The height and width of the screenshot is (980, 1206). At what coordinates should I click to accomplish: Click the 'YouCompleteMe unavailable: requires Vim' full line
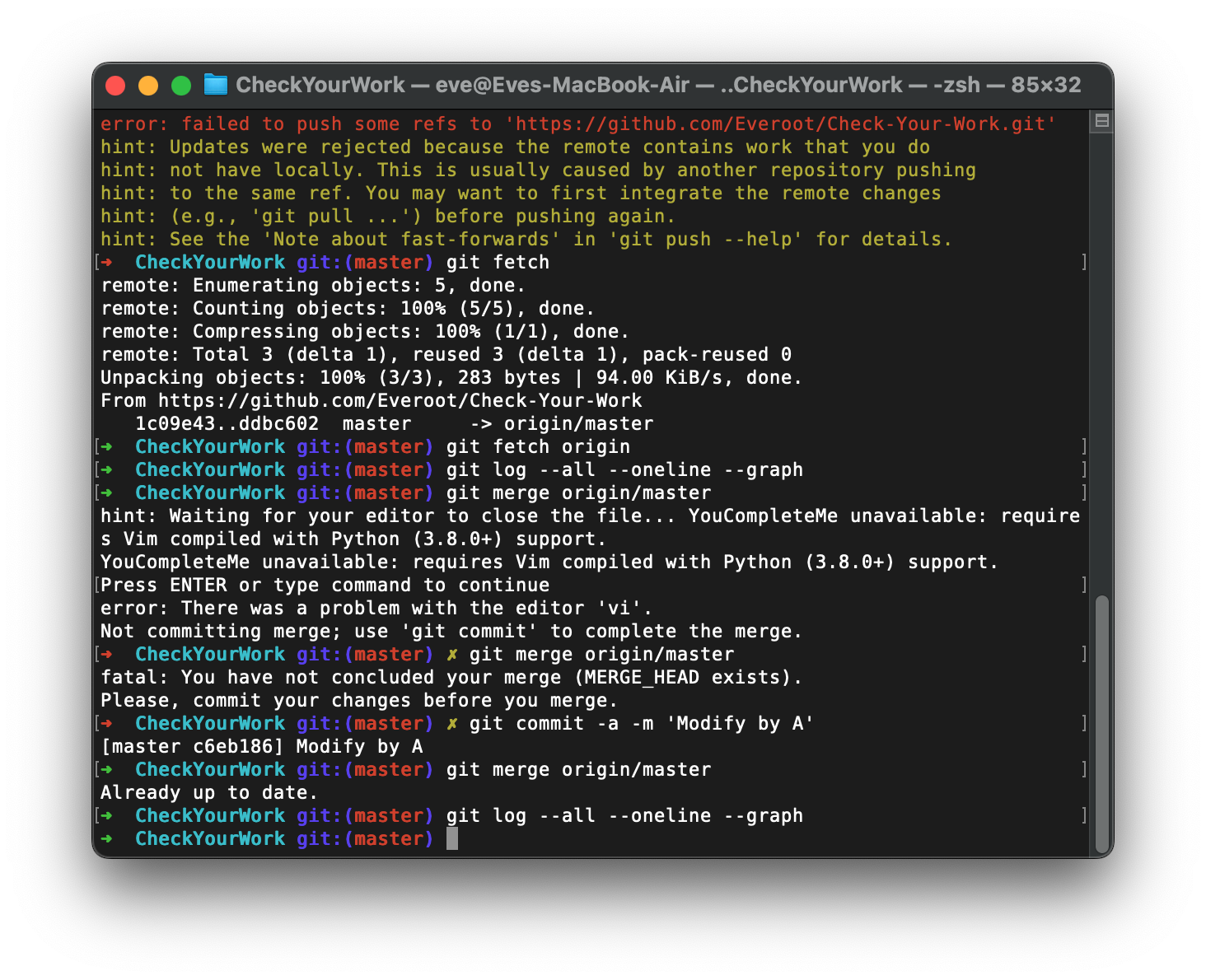tap(549, 562)
